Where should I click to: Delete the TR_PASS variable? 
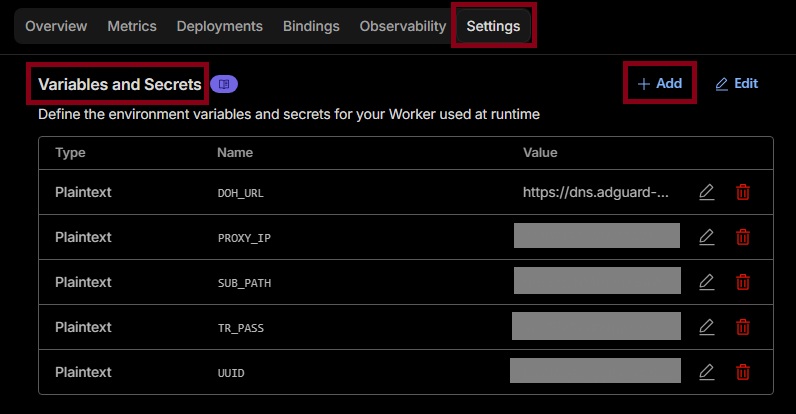click(x=743, y=327)
